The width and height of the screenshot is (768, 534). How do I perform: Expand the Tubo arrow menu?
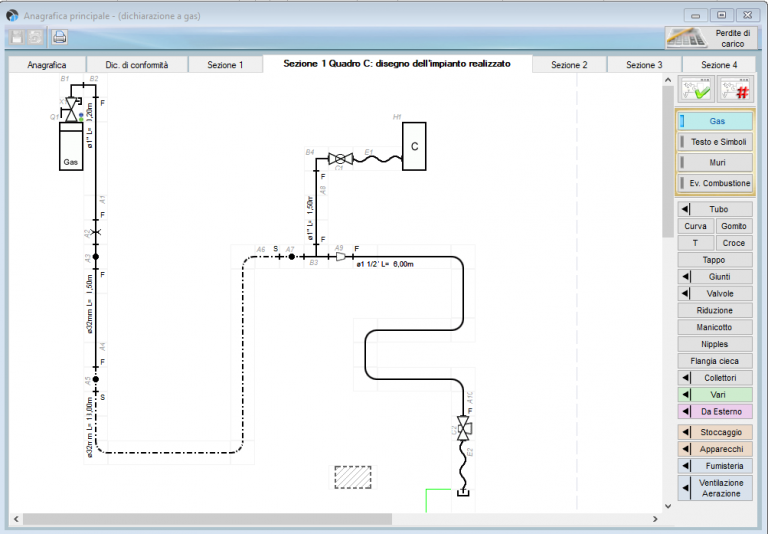coord(686,209)
